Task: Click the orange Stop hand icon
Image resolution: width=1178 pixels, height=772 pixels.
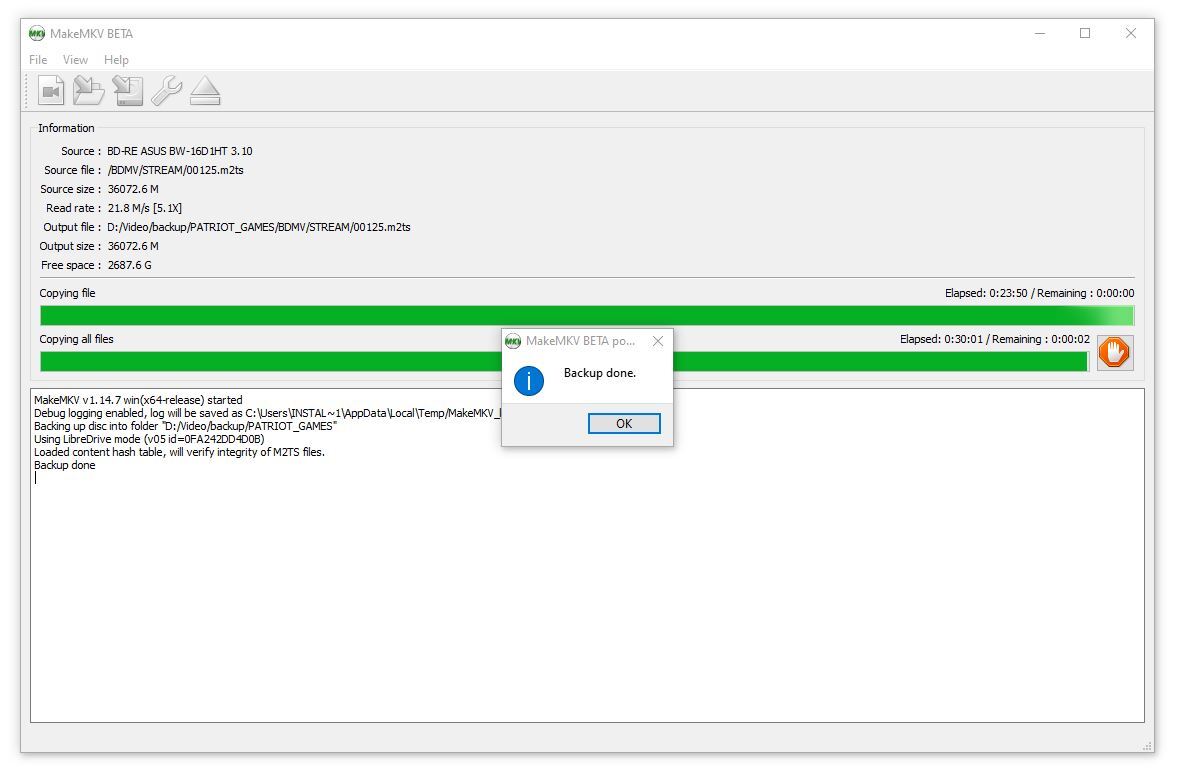Action: (1114, 352)
